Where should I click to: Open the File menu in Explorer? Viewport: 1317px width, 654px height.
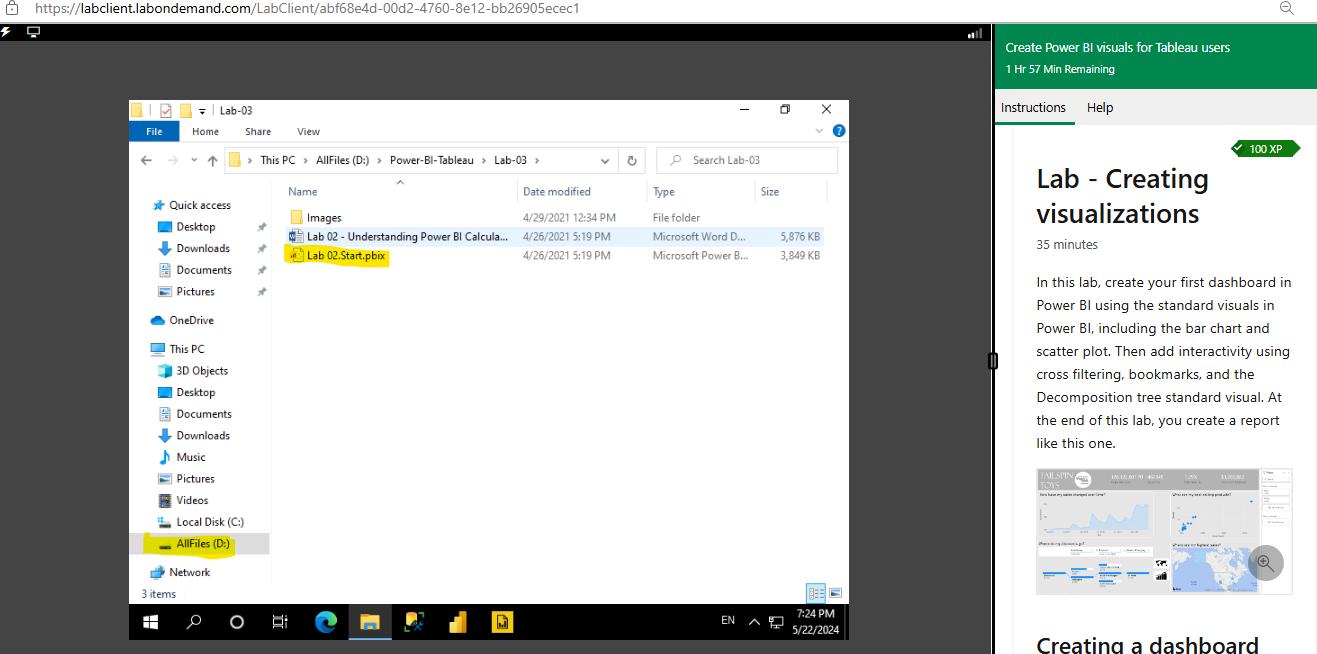pyautogui.click(x=154, y=131)
